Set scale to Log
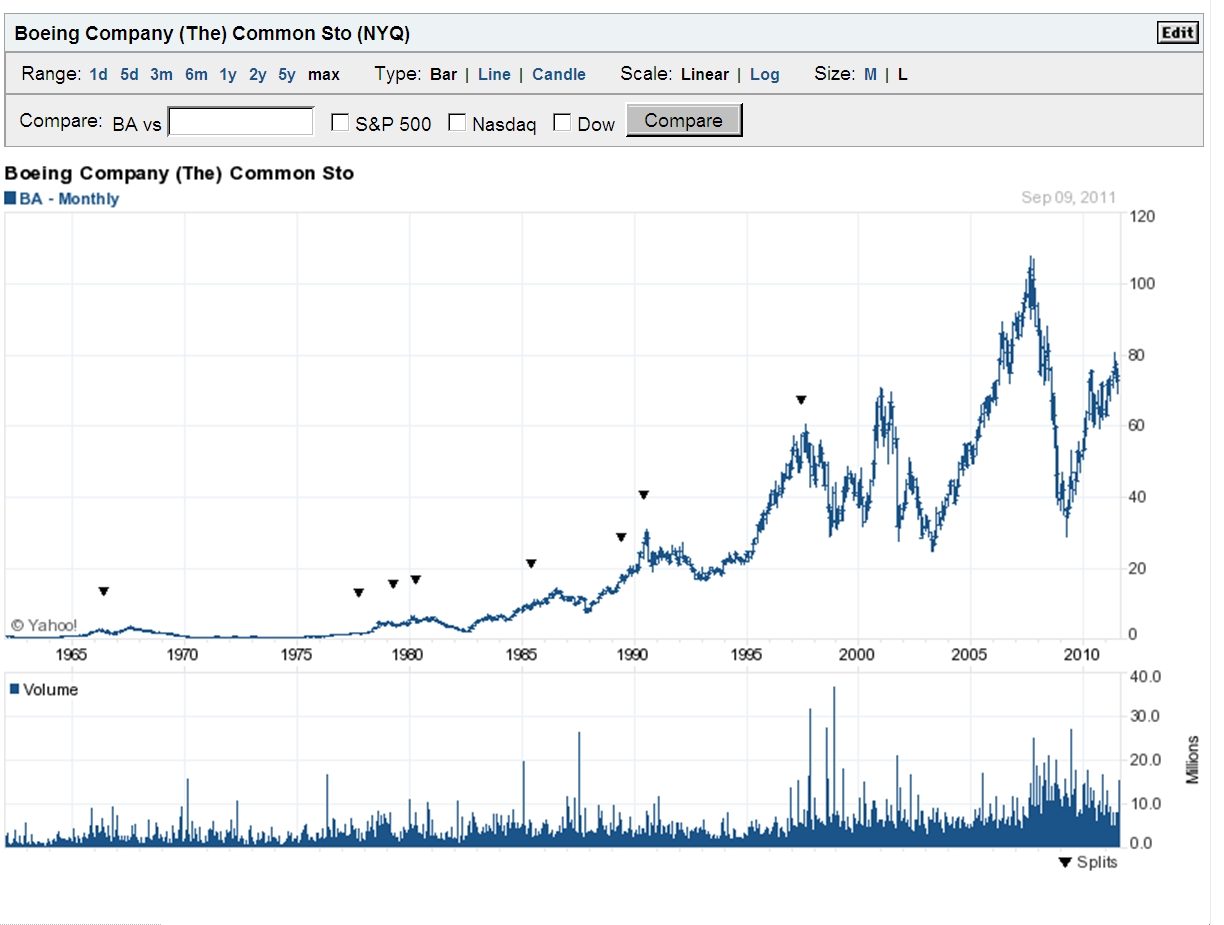Viewport: 1224px width, 925px height. 765,74
